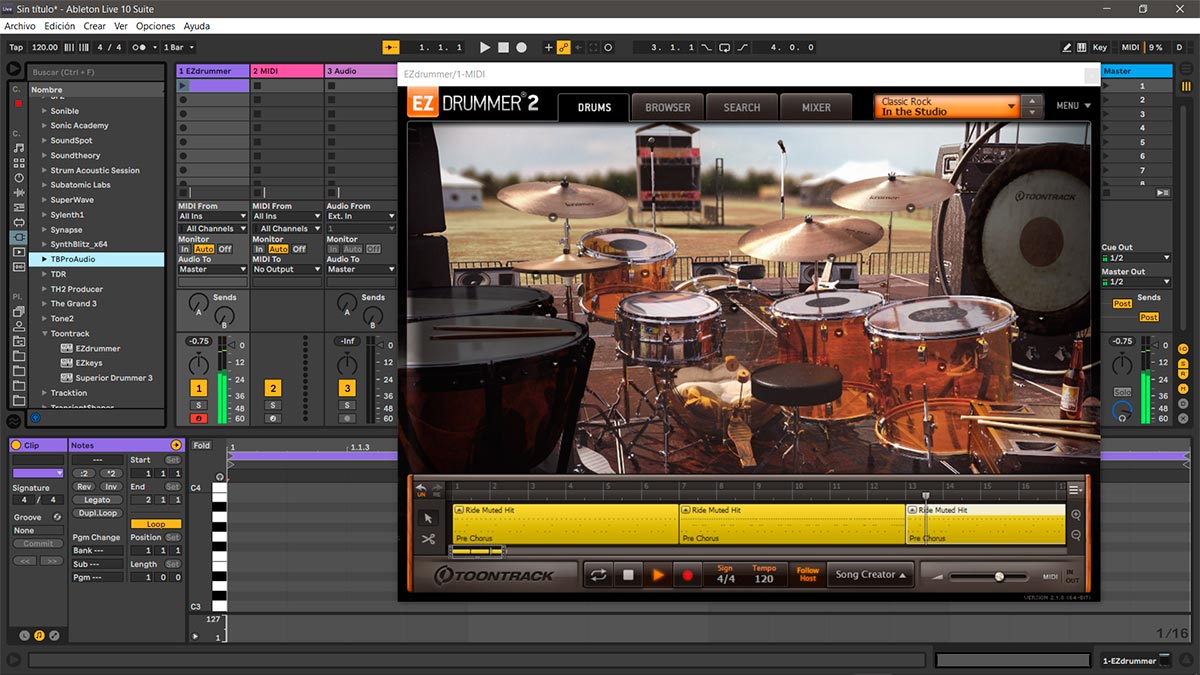Screen dimensions: 1200x675
Task: Arm track 1 EZdrummer for recording
Action: pyautogui.click(x=198, y=418)
